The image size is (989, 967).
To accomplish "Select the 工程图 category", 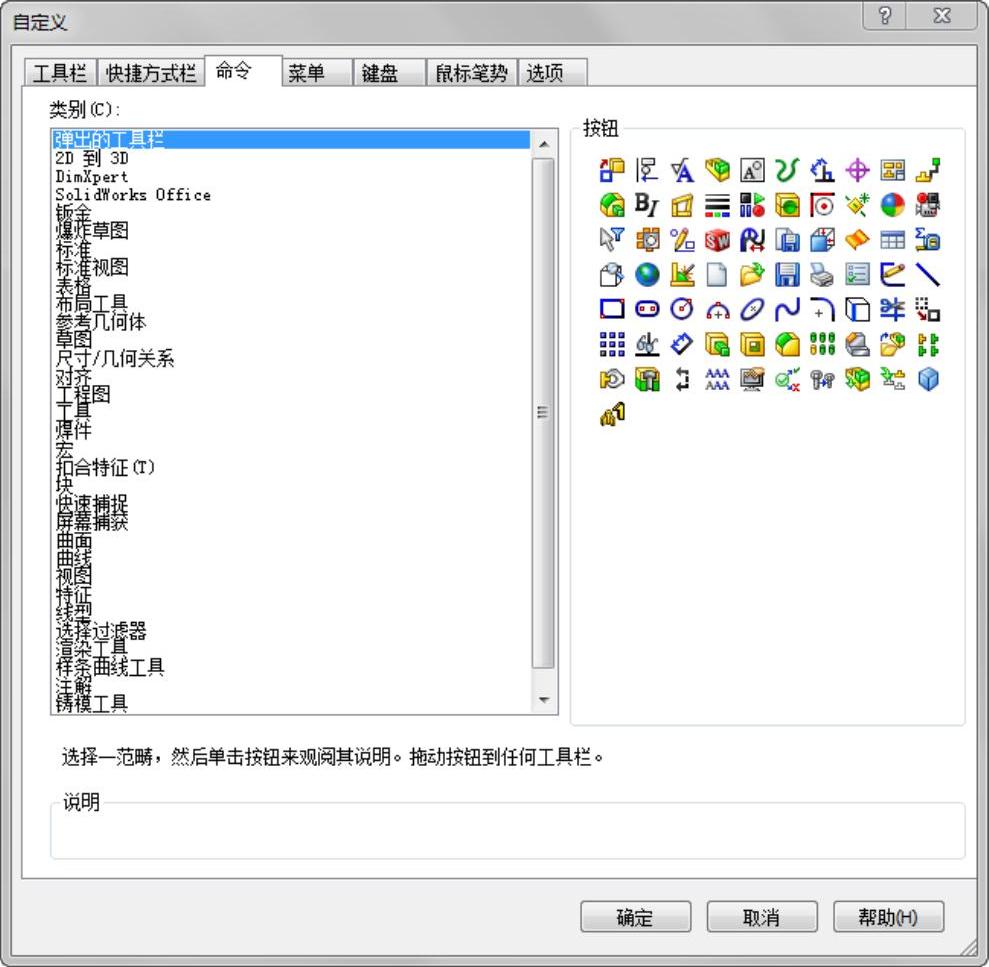I will pos(291,394).
